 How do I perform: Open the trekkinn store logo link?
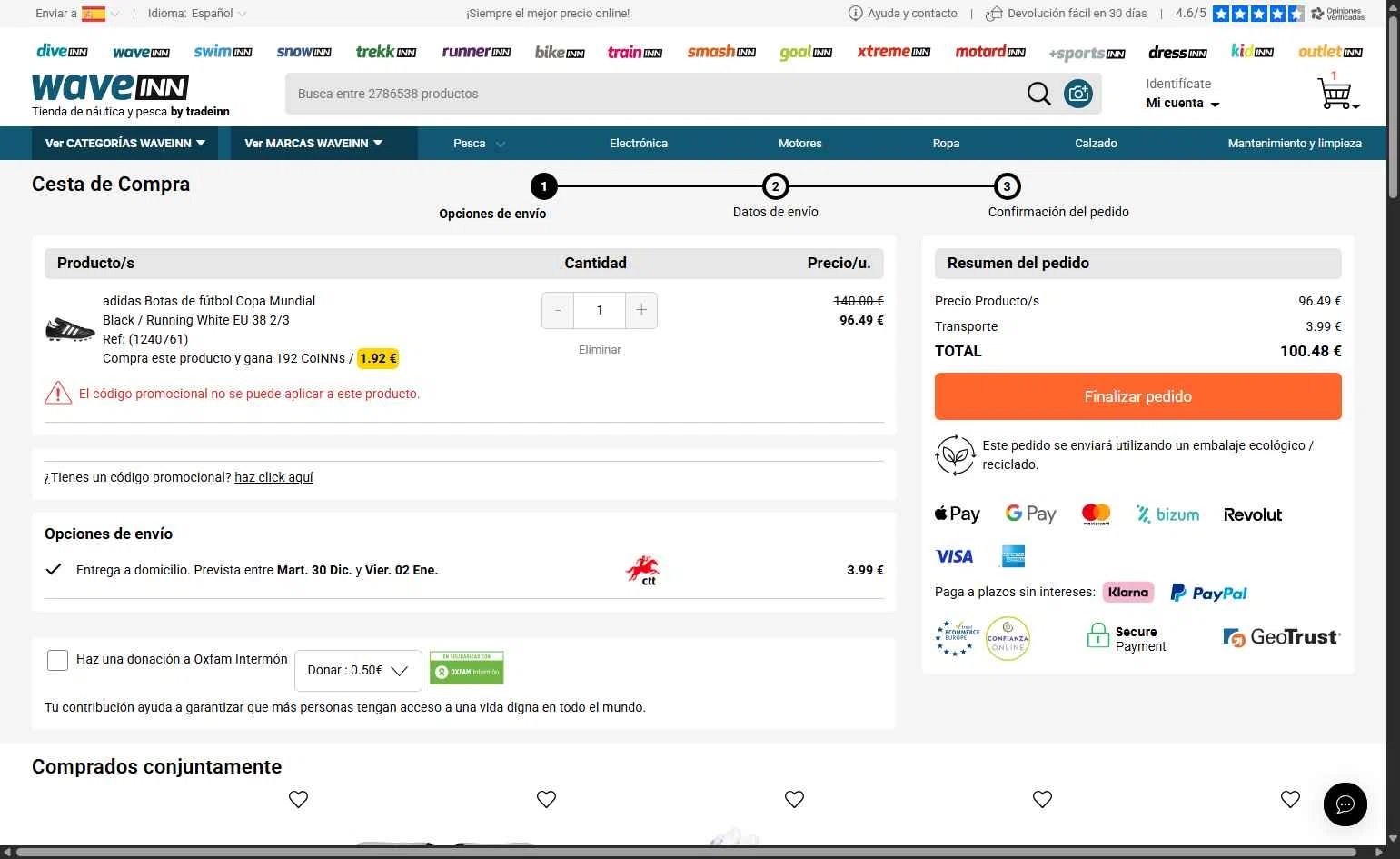coord(386,52)
